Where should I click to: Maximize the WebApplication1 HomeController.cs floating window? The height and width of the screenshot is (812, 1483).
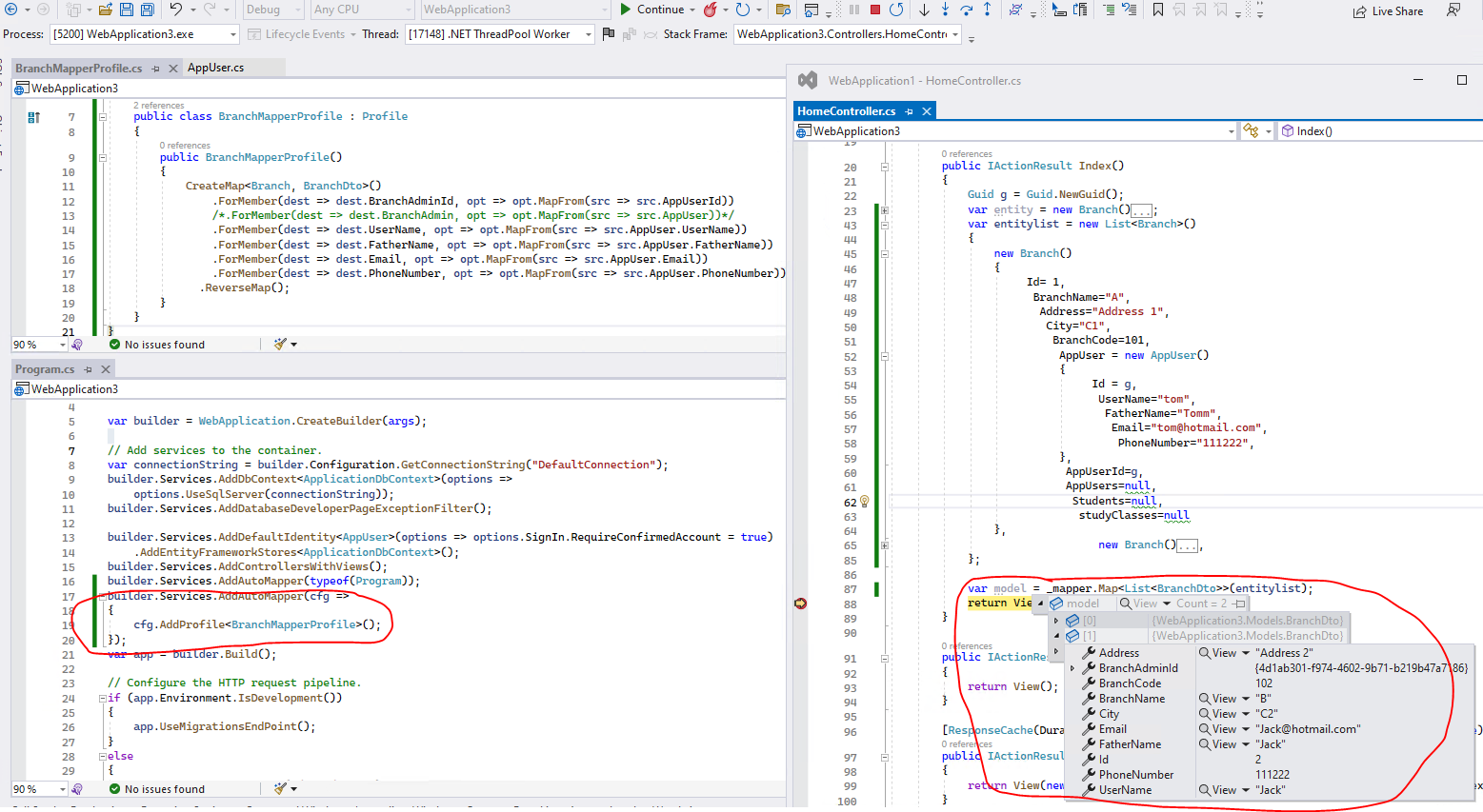coord(1462,80)
